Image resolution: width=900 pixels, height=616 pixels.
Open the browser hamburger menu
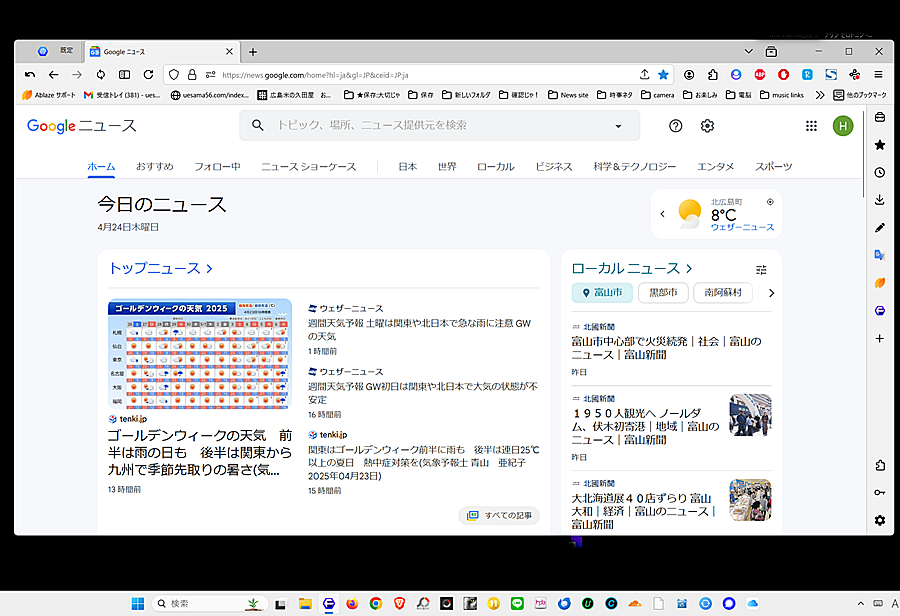878,75
